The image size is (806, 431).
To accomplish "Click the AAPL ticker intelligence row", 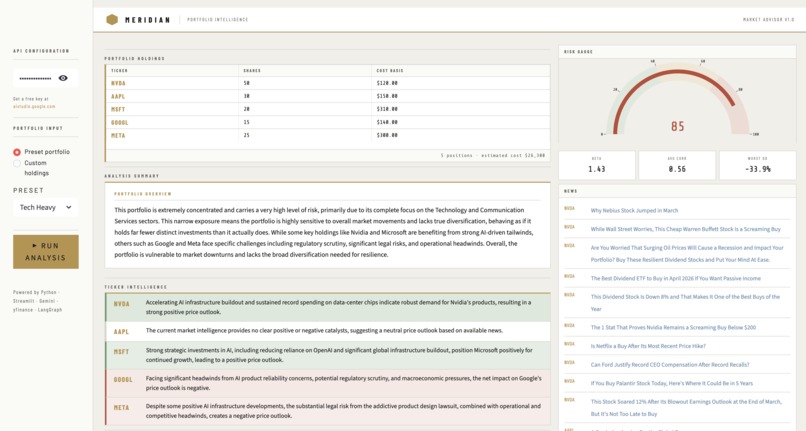I will (x=327, y=331).
